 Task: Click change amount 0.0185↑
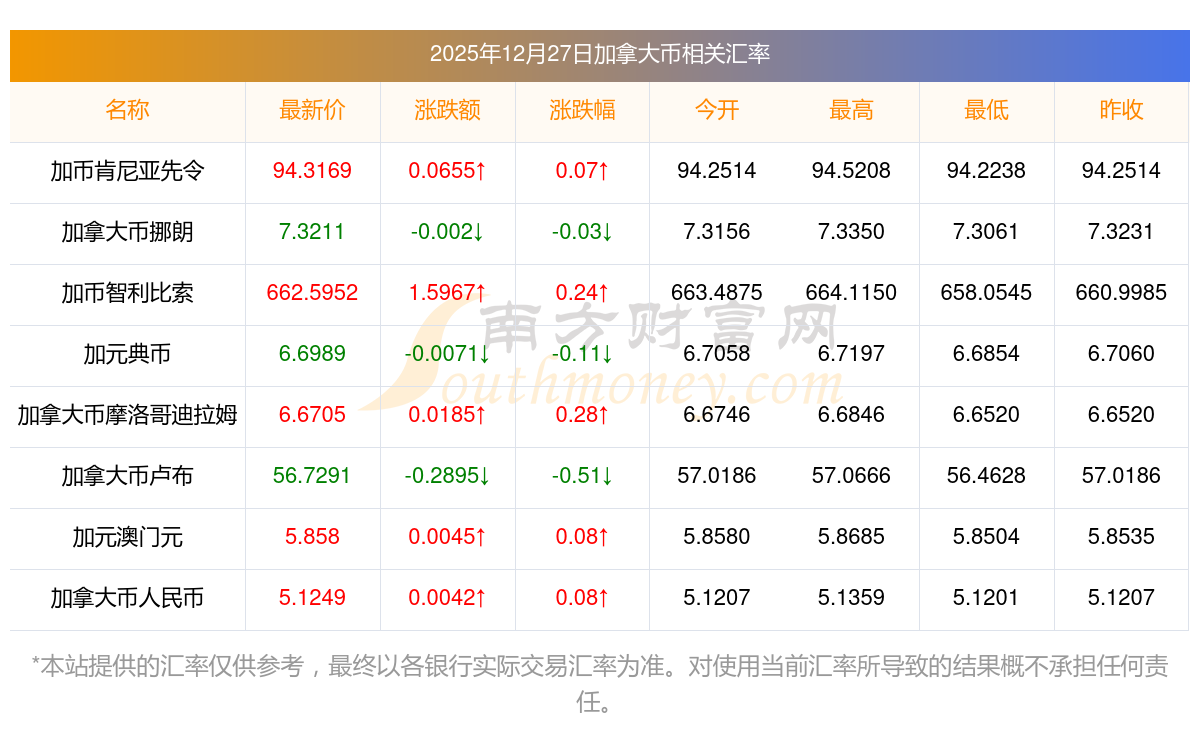(x=447, y=415)
